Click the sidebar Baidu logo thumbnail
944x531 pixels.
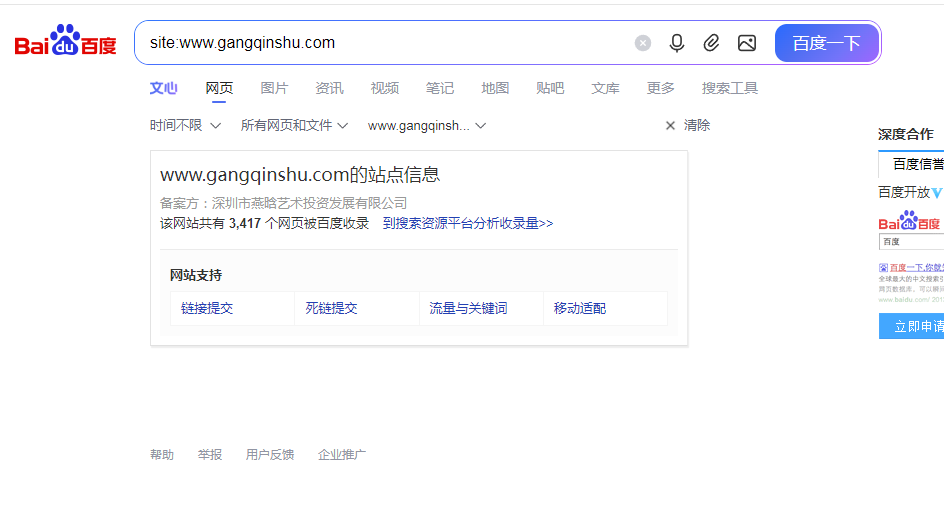(x=909, y=221)
